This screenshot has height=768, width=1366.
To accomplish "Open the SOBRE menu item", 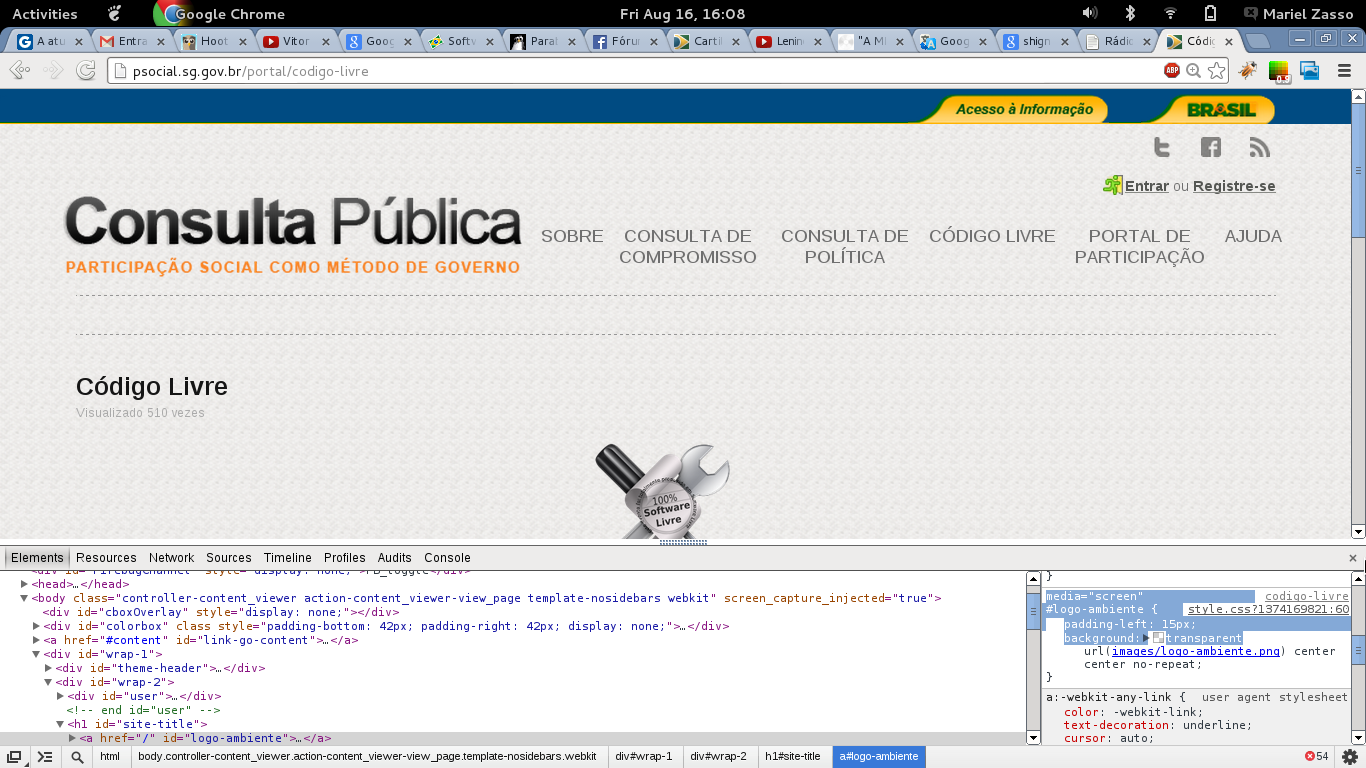I will 572,236.
